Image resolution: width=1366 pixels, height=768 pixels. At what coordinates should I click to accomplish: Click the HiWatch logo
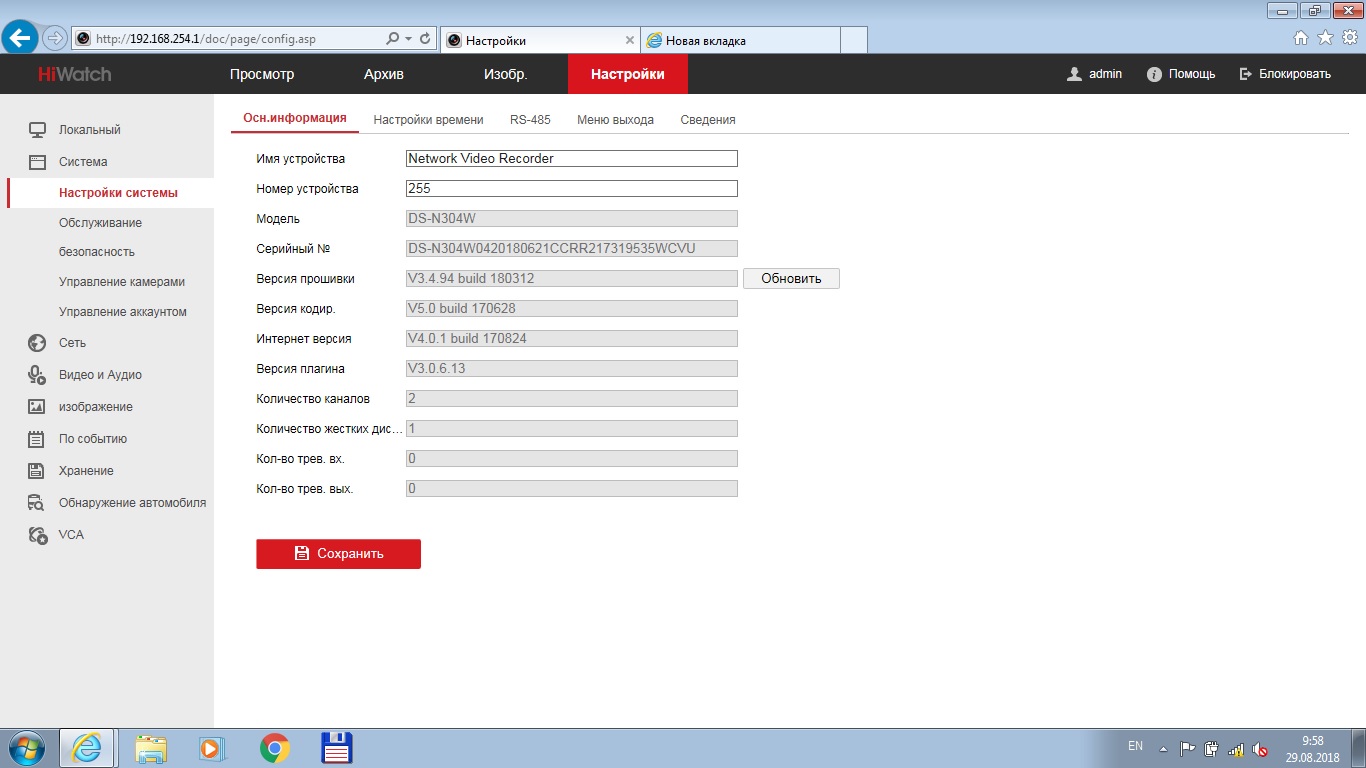tap(75, 74)
